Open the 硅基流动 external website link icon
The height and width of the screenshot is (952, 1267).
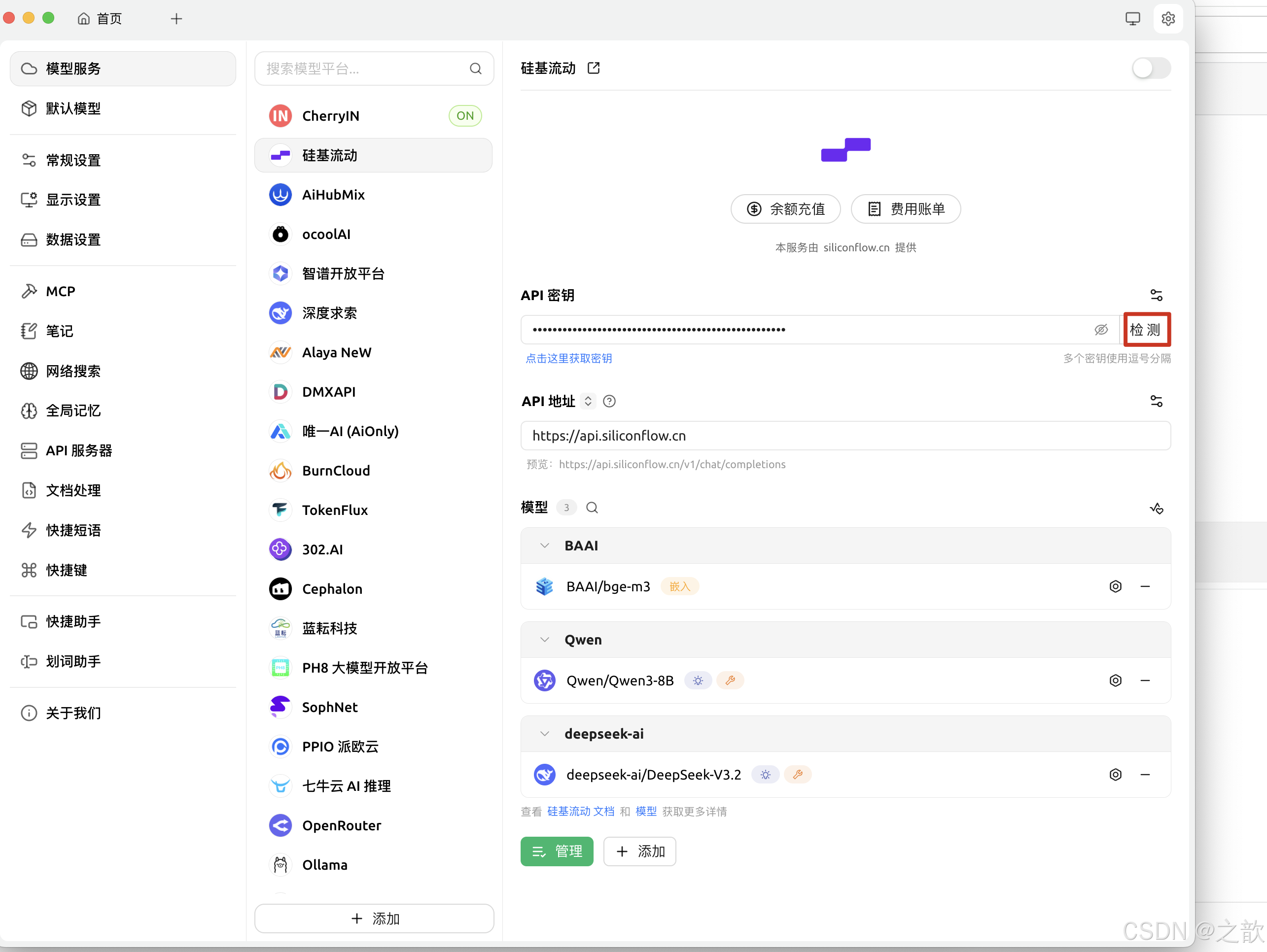594,68
